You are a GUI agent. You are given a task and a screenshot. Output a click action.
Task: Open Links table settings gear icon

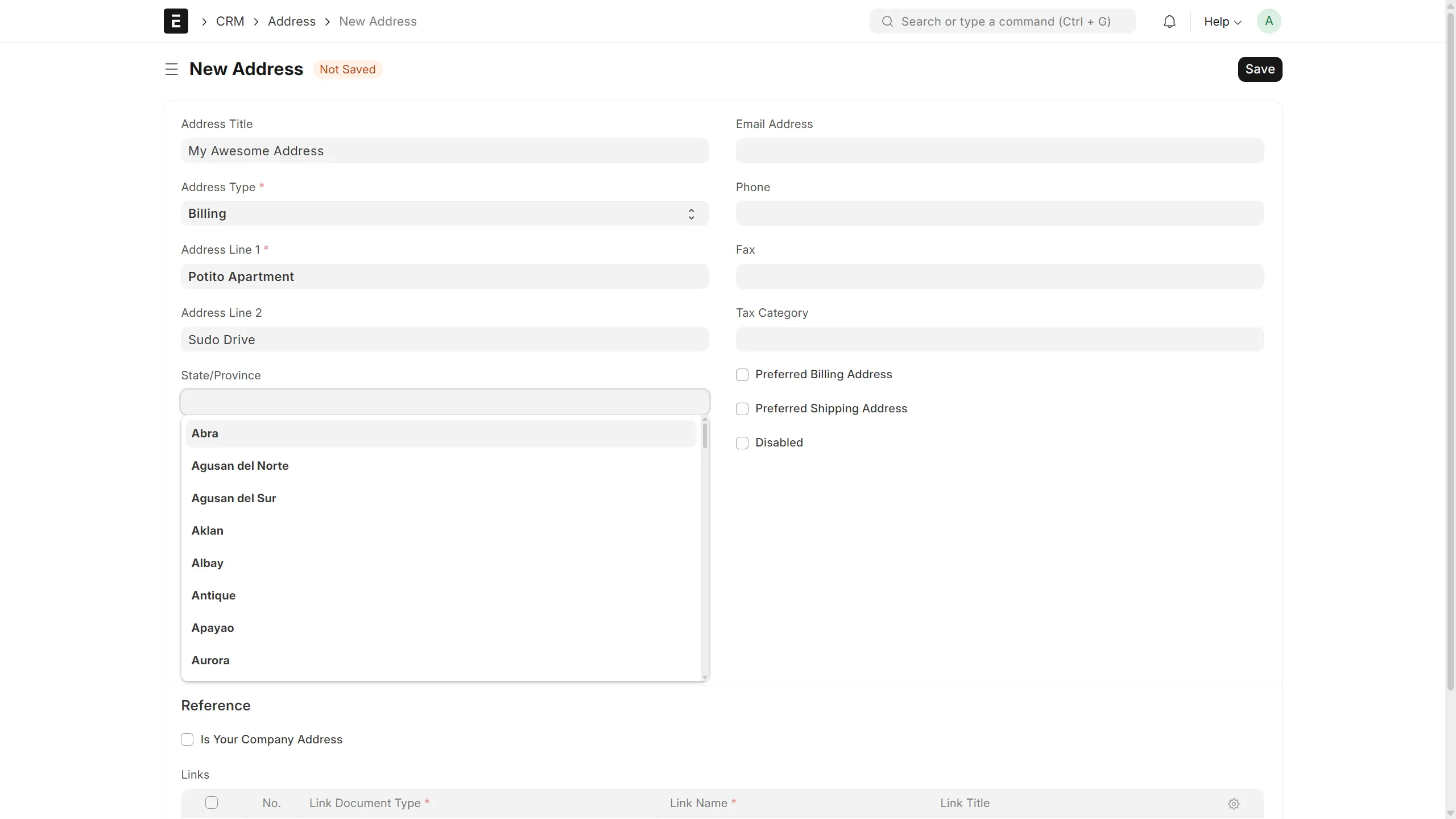[x=1233, y=803]
